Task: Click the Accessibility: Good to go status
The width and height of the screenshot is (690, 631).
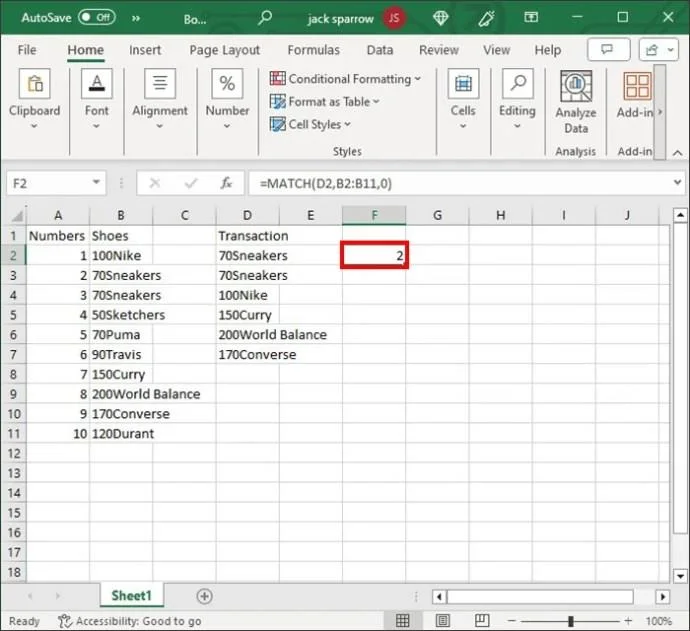Action: [130, 621]
